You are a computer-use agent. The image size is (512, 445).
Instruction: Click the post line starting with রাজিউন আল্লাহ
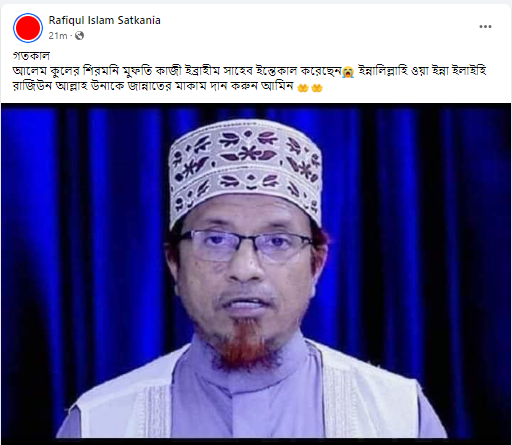tap(168, 86)
